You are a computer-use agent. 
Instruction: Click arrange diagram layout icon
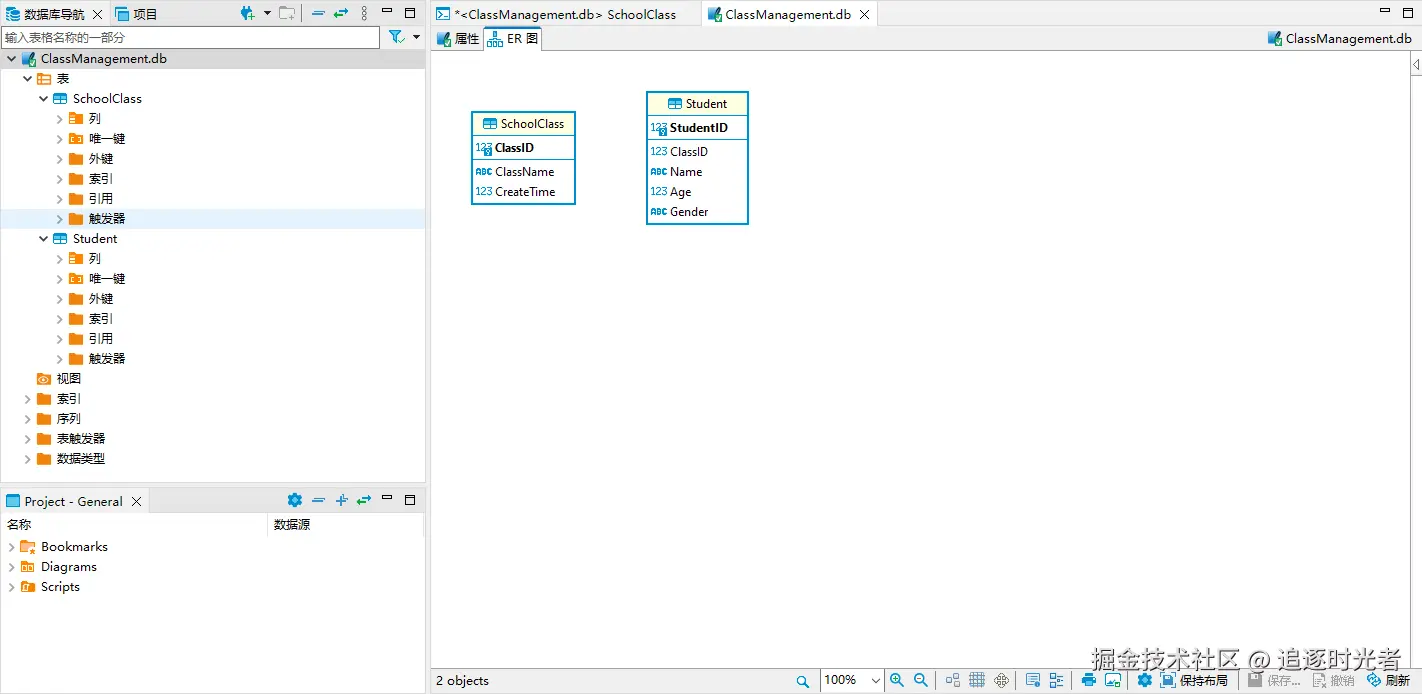[952, 680]
